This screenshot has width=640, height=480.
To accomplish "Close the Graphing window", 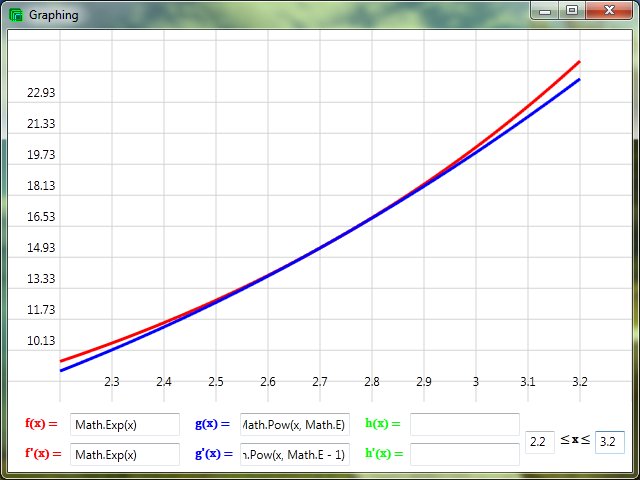I will pos(607,11).
